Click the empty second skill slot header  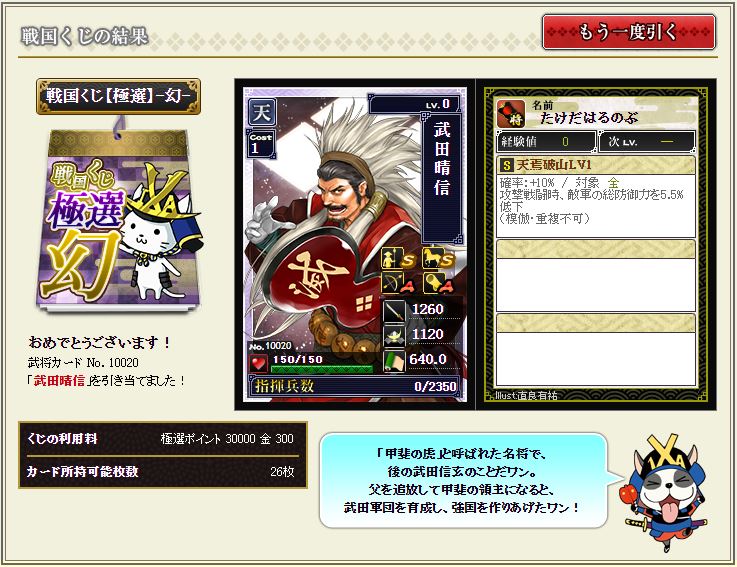click(596, 249)
